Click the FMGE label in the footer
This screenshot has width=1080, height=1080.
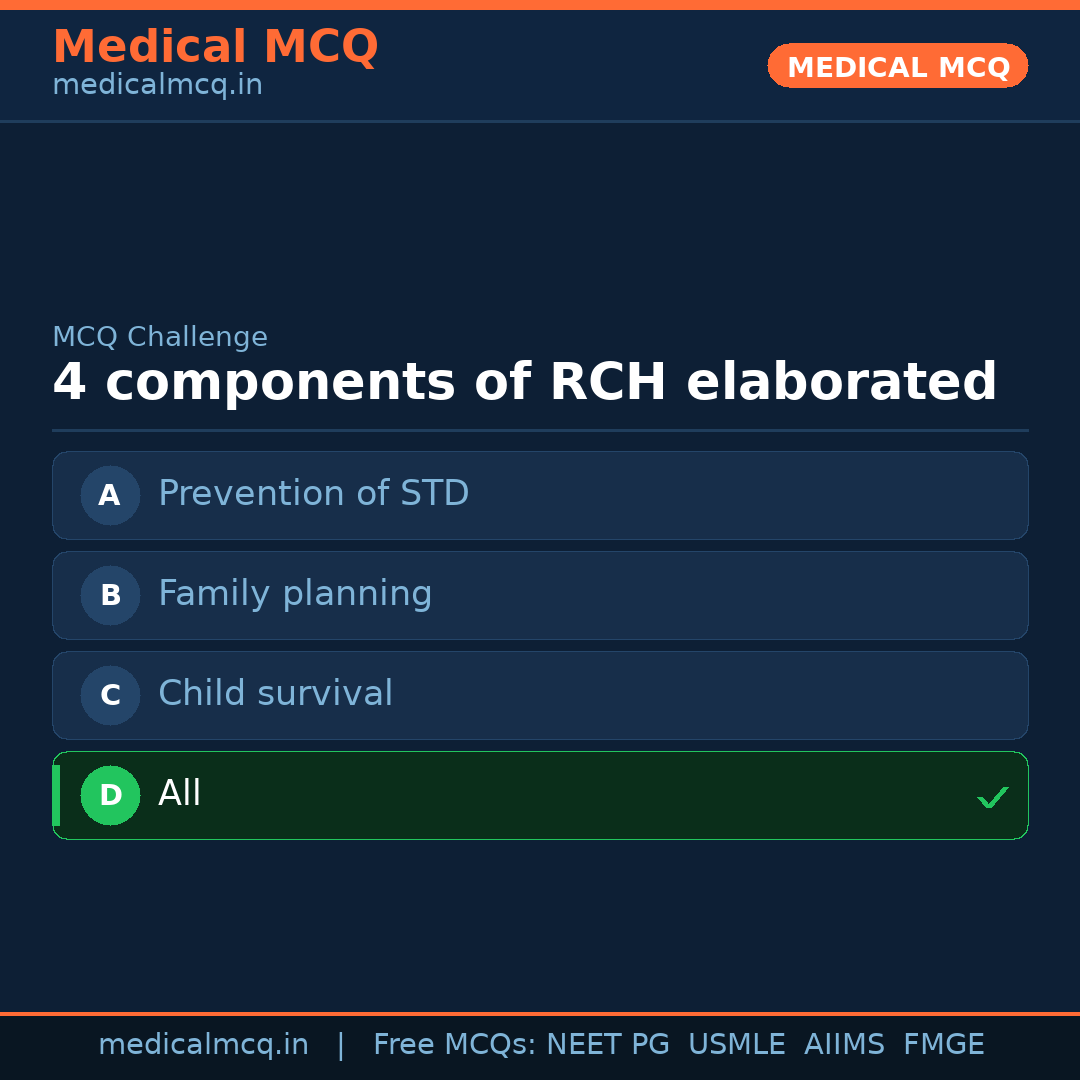[943, 1043]
